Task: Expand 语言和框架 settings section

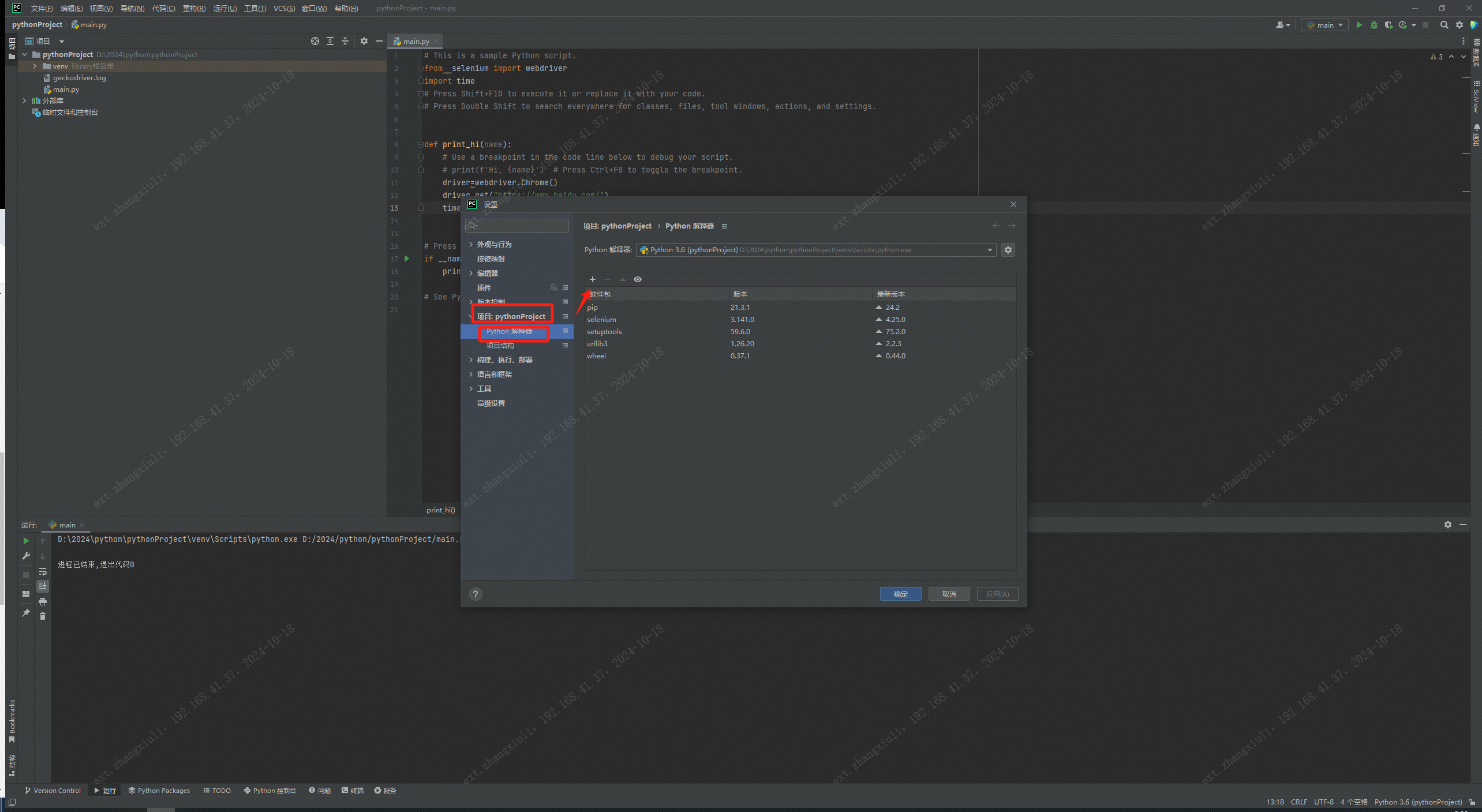Action: (x=471, y=375)
